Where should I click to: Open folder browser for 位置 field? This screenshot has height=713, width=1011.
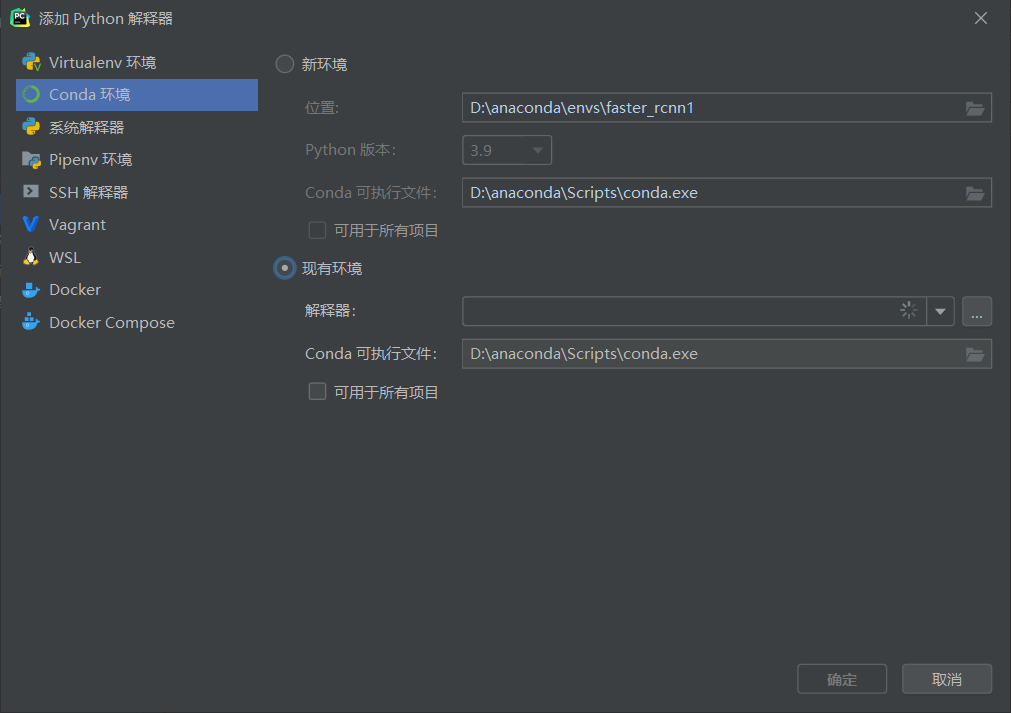pyautogui.click(x=975, y=107)
